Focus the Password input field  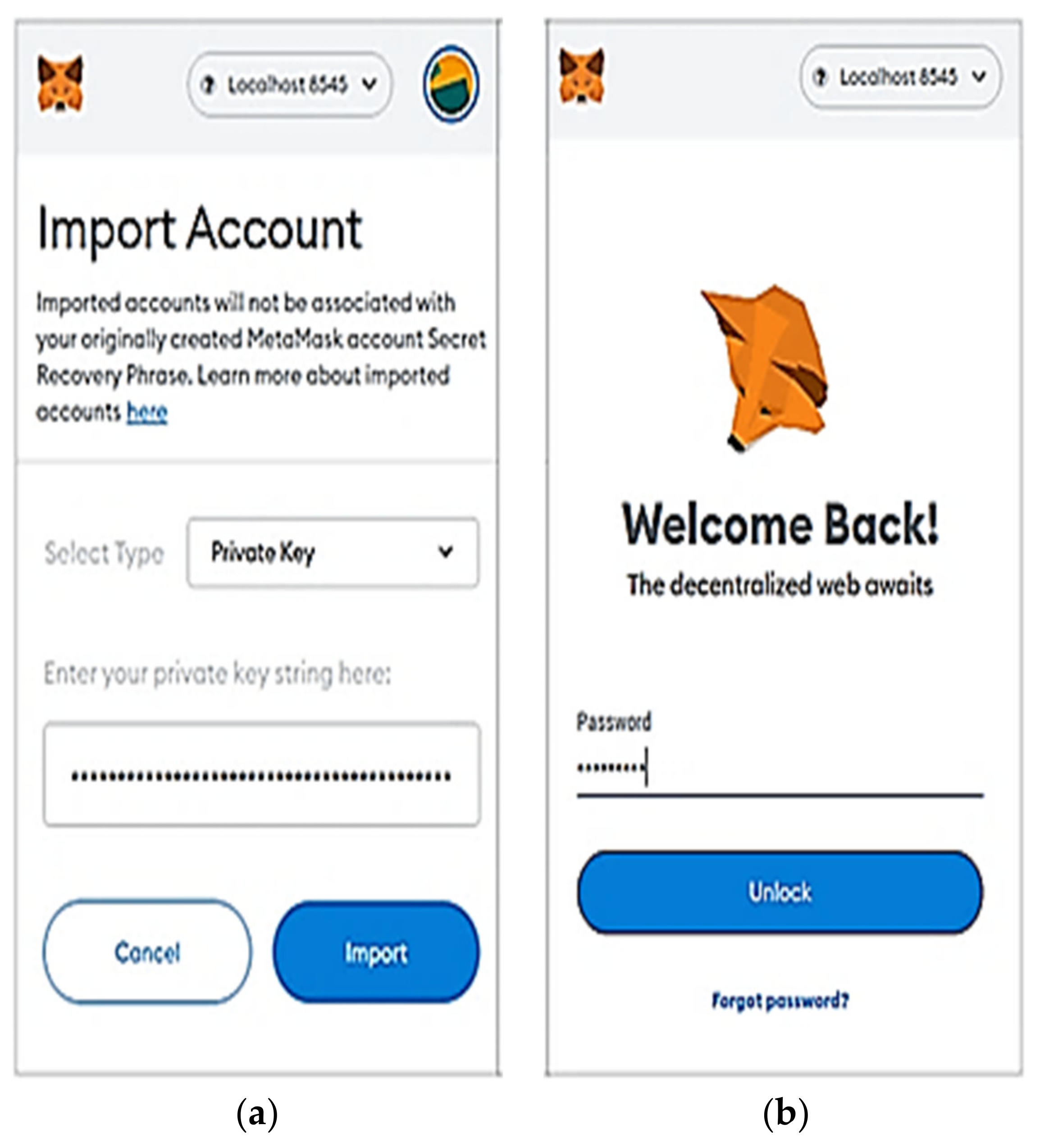tap(780, 768)
